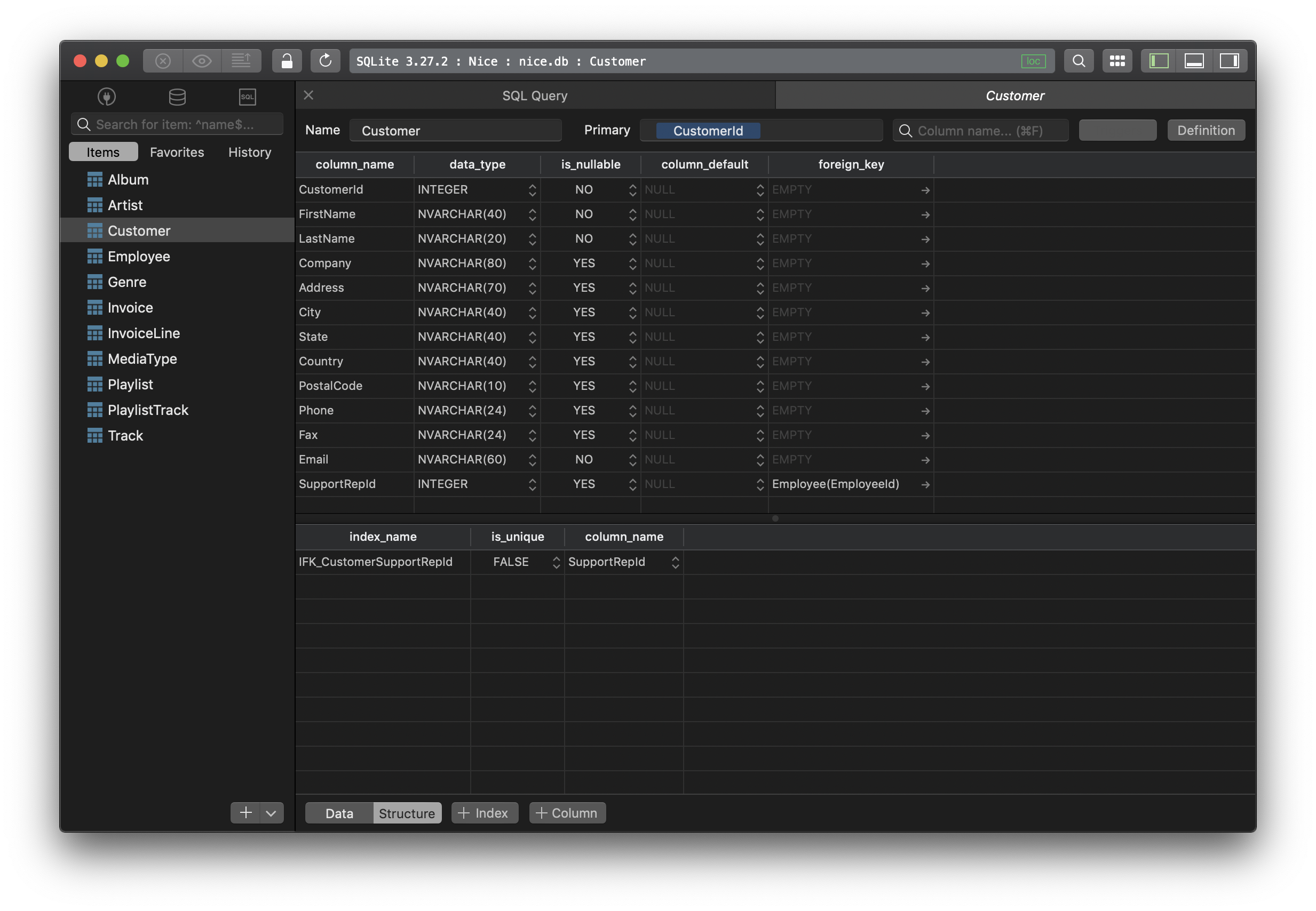This screenshot has width=1316, height=911.
Task: Click the Add Index button
Action: click(x=484, y=812)
